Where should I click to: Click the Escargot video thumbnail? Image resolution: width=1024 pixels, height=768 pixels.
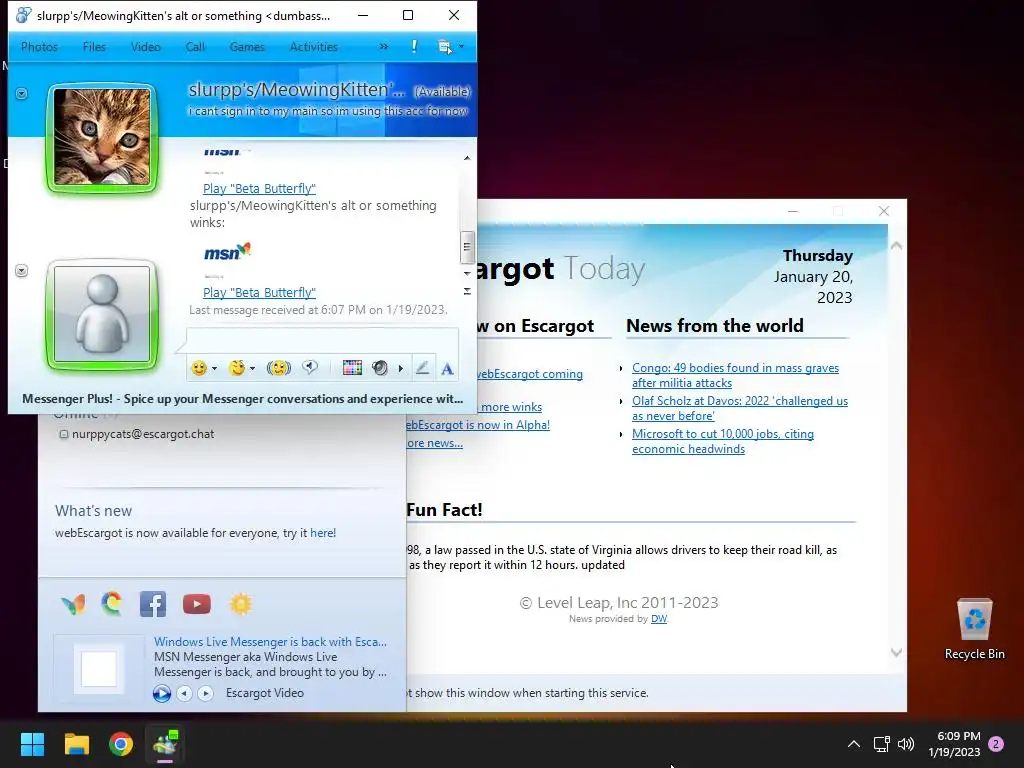coord(99,667)
